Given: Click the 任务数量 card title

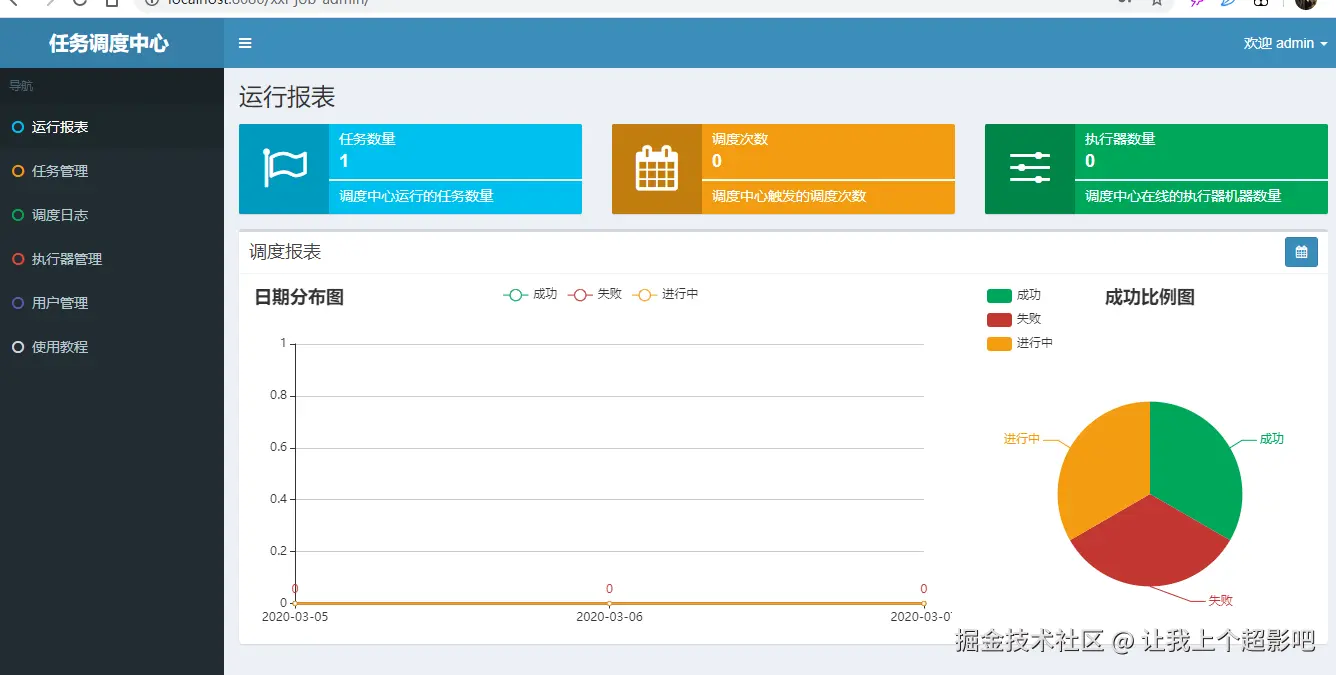Looking at the screenshot, I should 367,139.
